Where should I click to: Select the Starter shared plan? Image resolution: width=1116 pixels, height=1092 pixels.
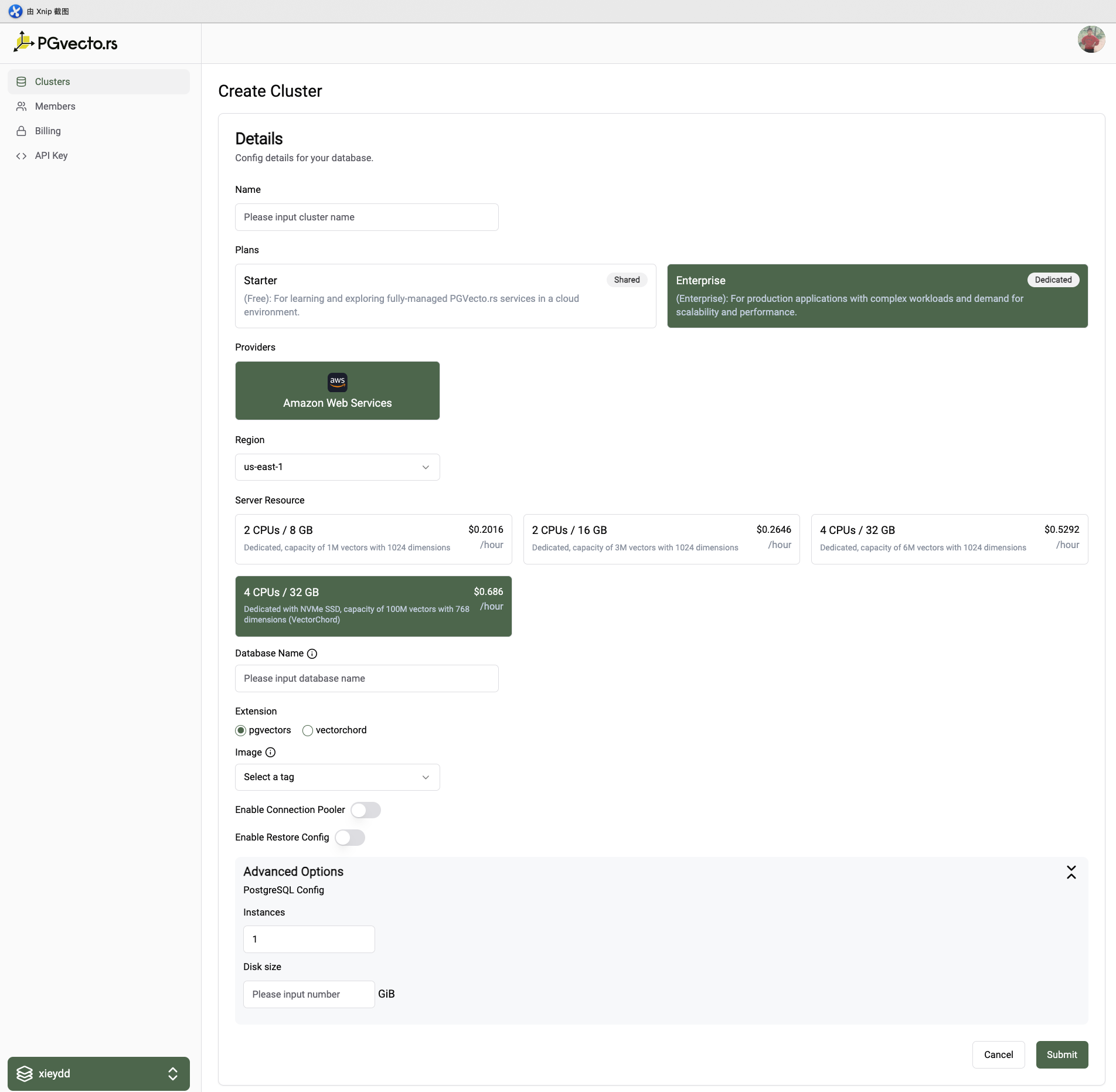pyautogui.click(x=445, y=296)
